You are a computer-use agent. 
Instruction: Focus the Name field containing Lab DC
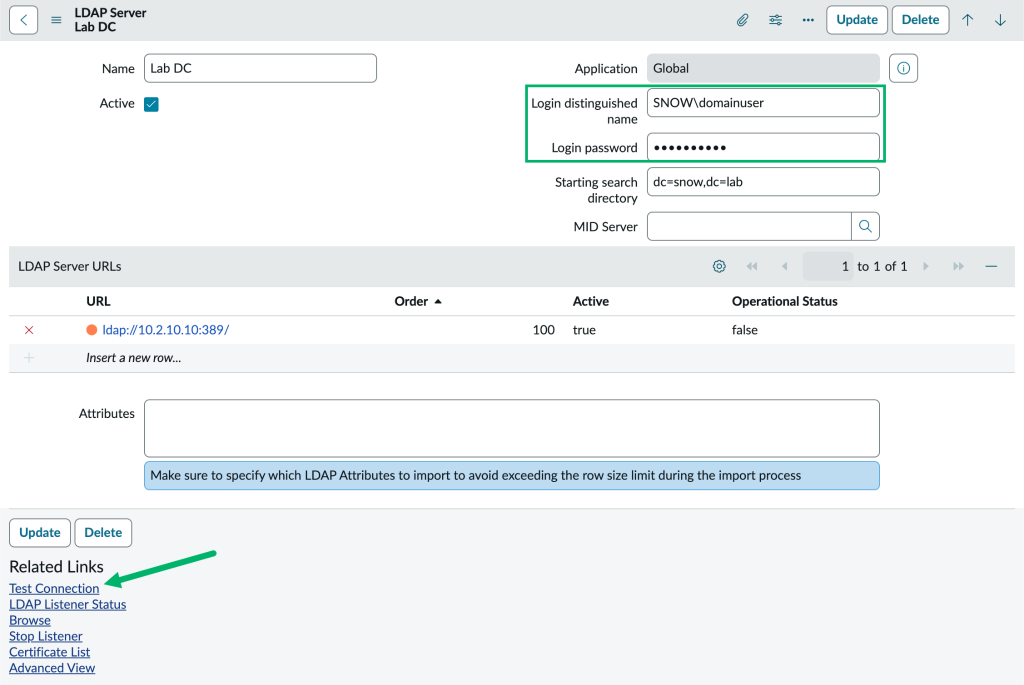tap(260, 68)
